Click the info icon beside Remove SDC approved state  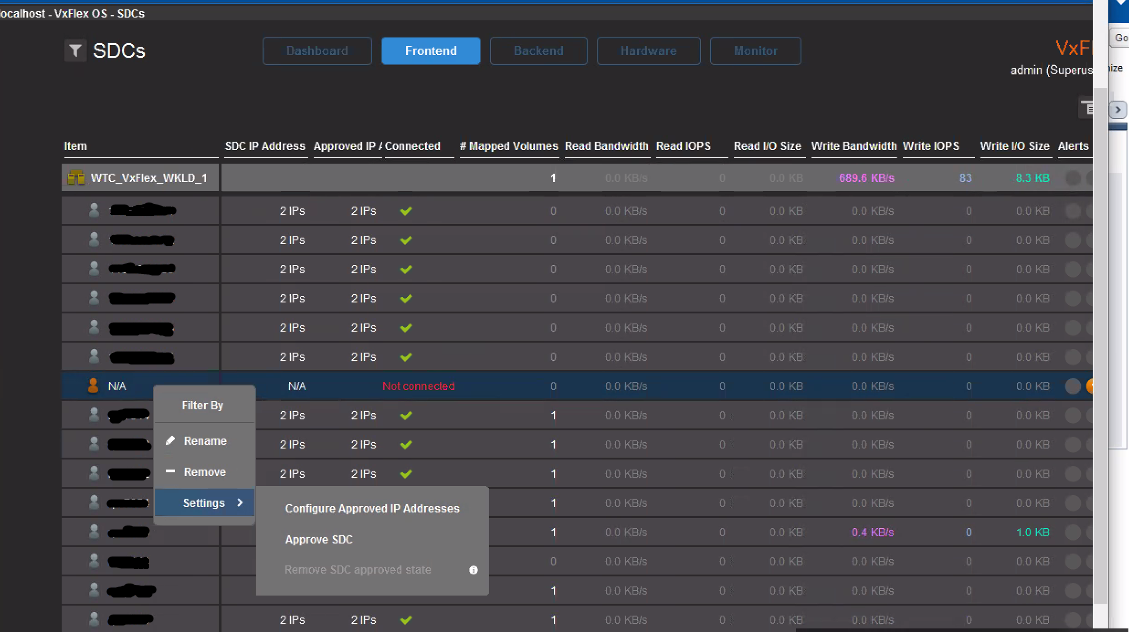pyautogui.click(x=473, y=570)
